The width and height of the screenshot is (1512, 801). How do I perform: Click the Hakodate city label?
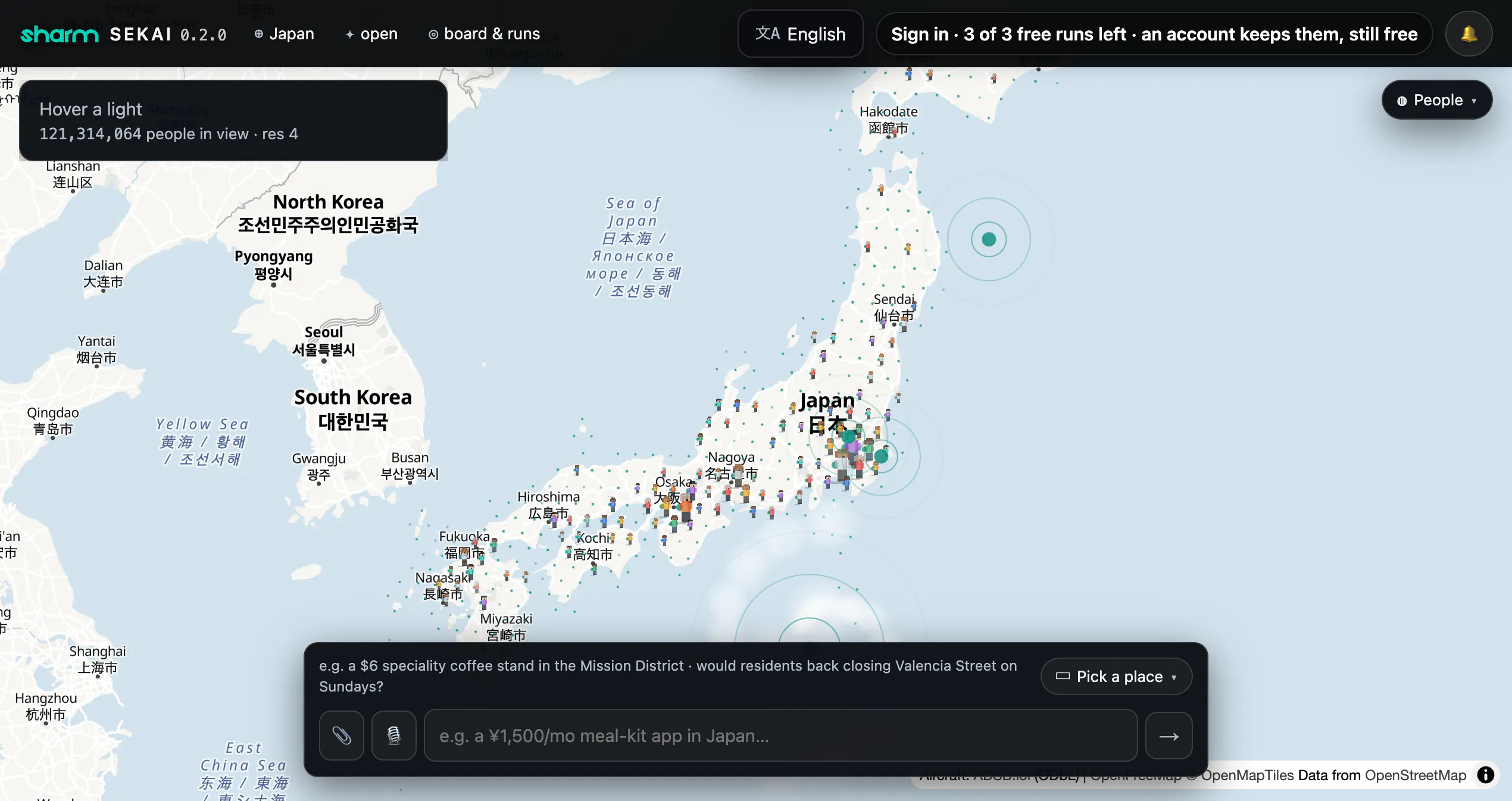coord(888,120)
